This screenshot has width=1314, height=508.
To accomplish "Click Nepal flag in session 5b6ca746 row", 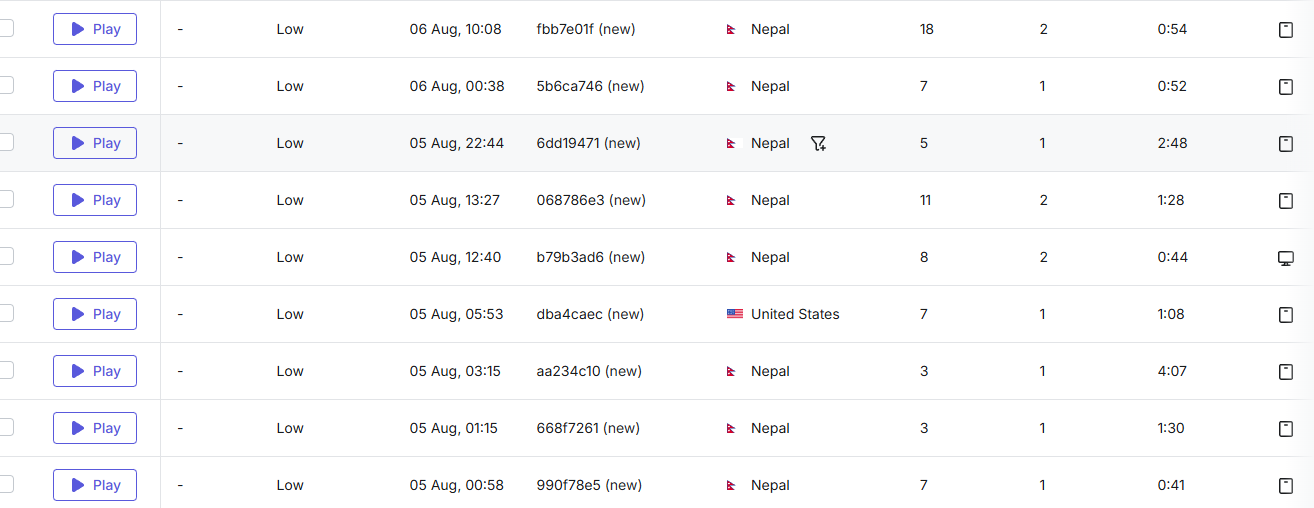I will pos(732,87).
